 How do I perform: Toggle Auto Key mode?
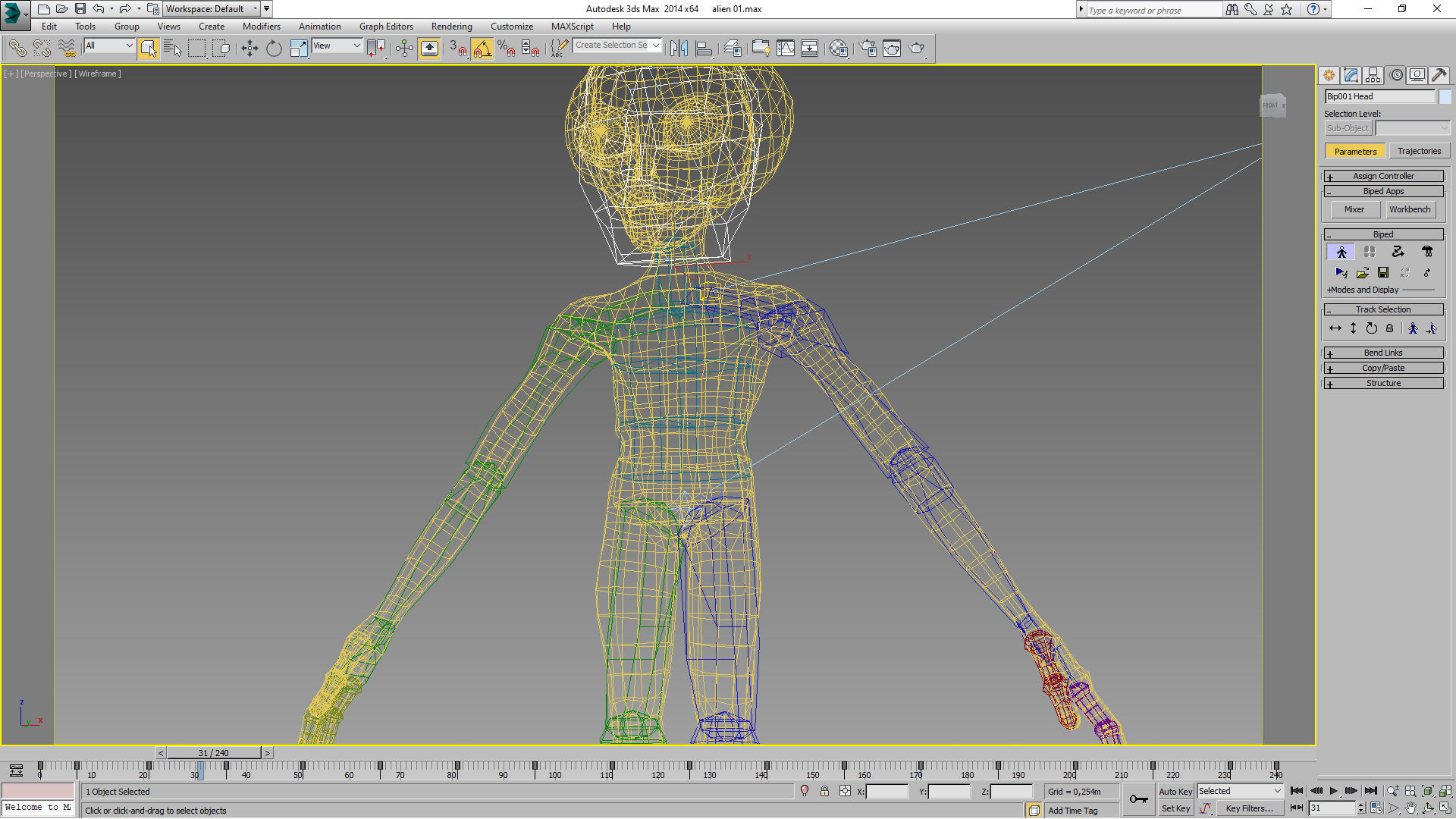1175,791
